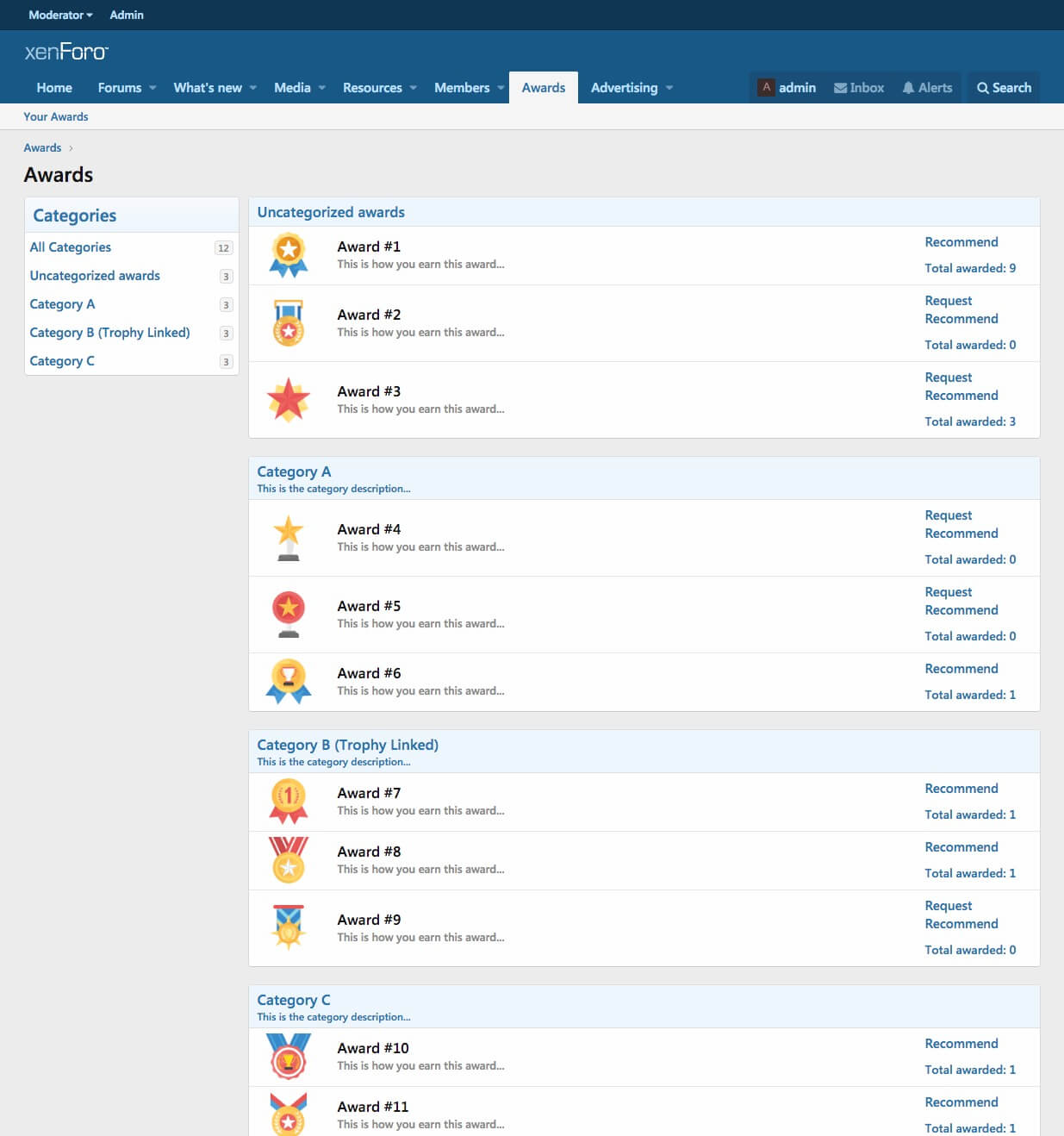Click the Award #1 gold star ribbon icon
1064x1136 pixels.
pyautogui.click(x=289, y=255)
